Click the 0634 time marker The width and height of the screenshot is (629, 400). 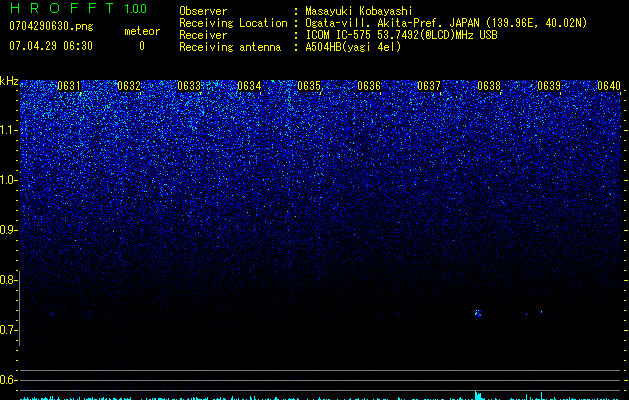click(x=249, y=86)
